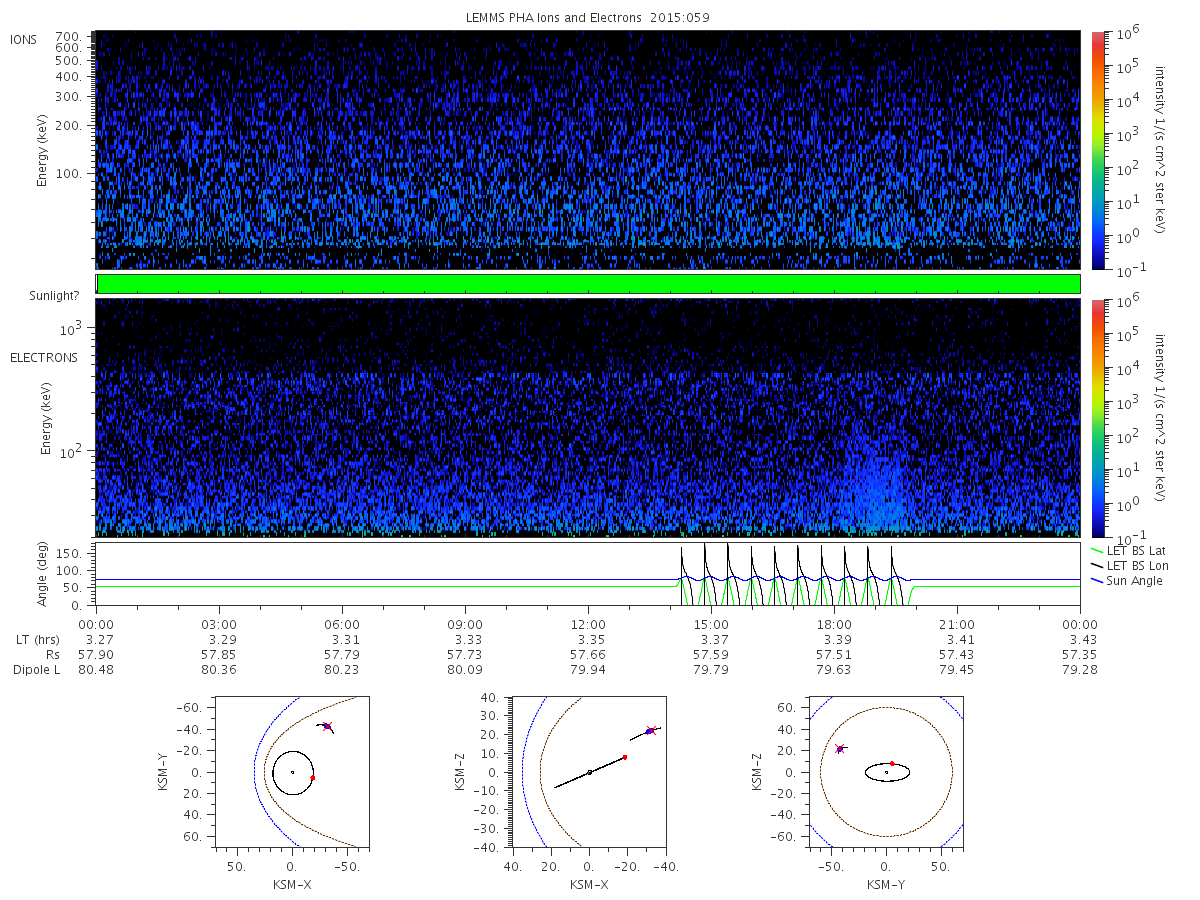
Task: Click the ELECTRONS panel label
Action: tap(43, 357)
